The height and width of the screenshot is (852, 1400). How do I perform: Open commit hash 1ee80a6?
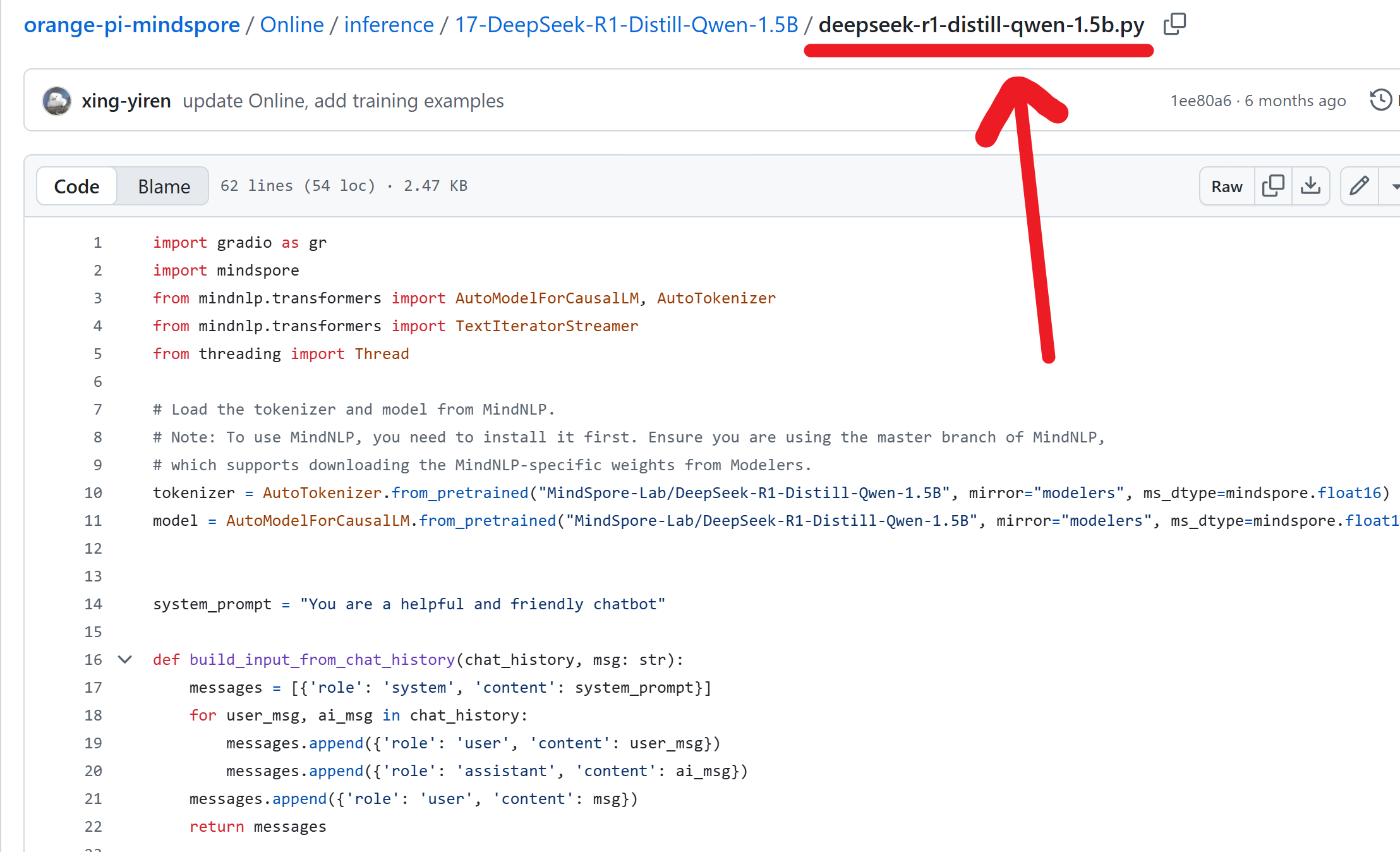(1201, 101)
